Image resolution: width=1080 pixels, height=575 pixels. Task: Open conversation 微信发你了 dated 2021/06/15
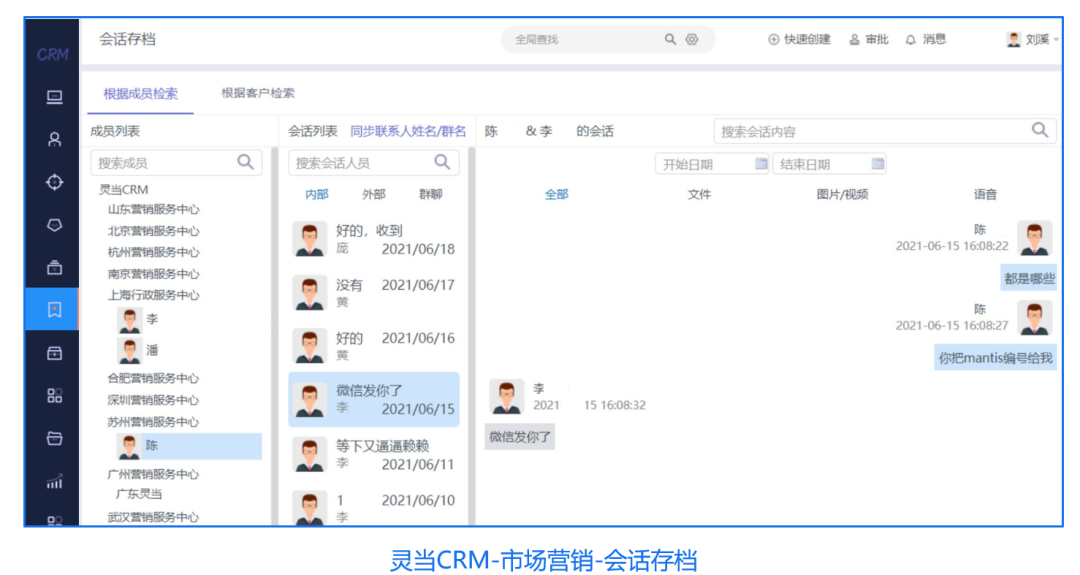coord(374,399)
